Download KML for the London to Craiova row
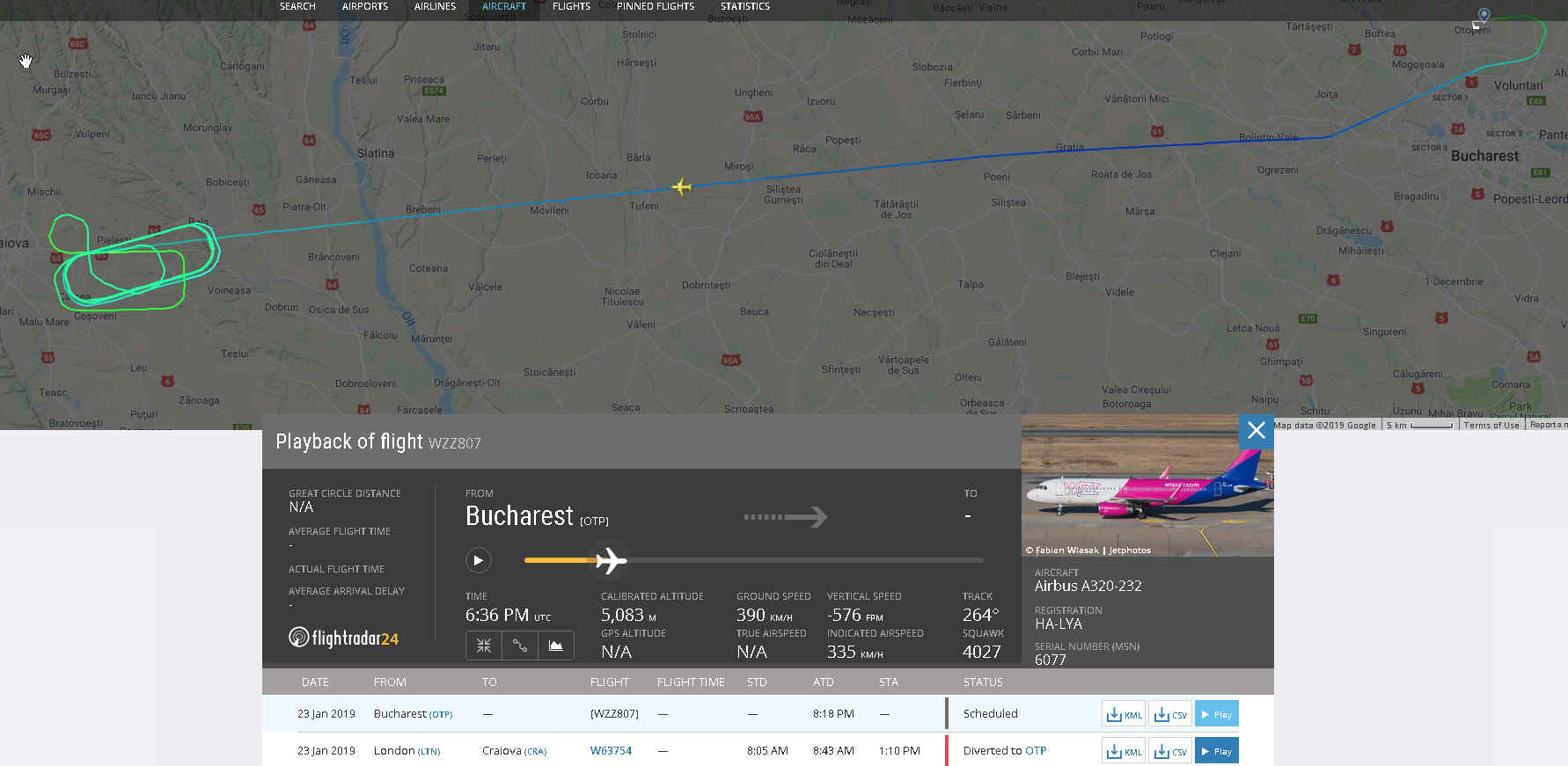Screen dimensions: 1568x766 coord(1124,751)
